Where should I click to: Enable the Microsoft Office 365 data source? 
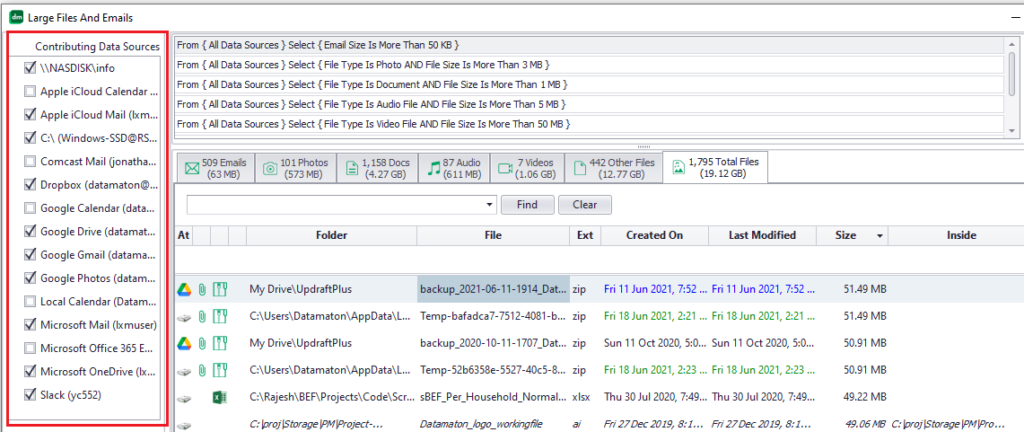29,348
